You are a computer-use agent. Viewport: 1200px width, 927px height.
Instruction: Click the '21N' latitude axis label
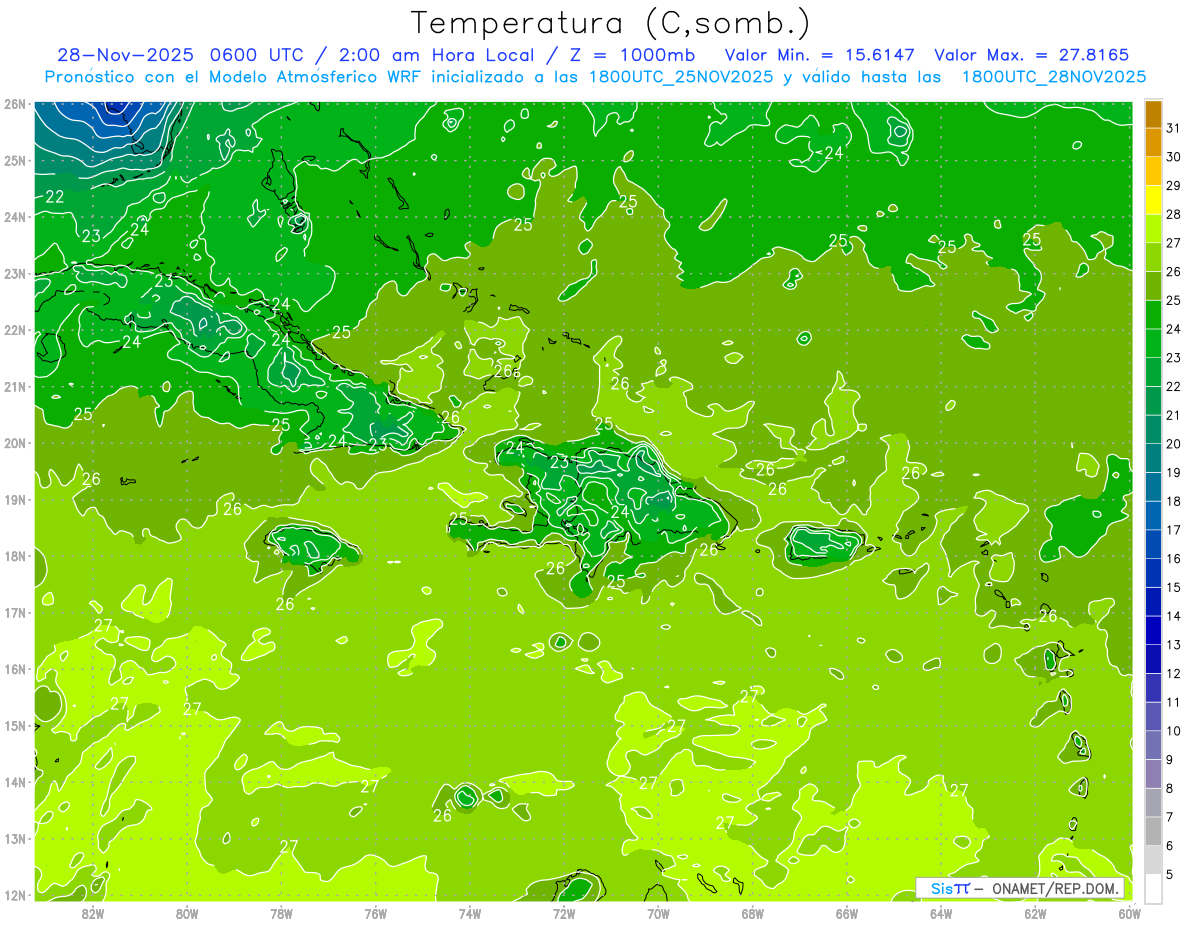click(x=15, y=386)
